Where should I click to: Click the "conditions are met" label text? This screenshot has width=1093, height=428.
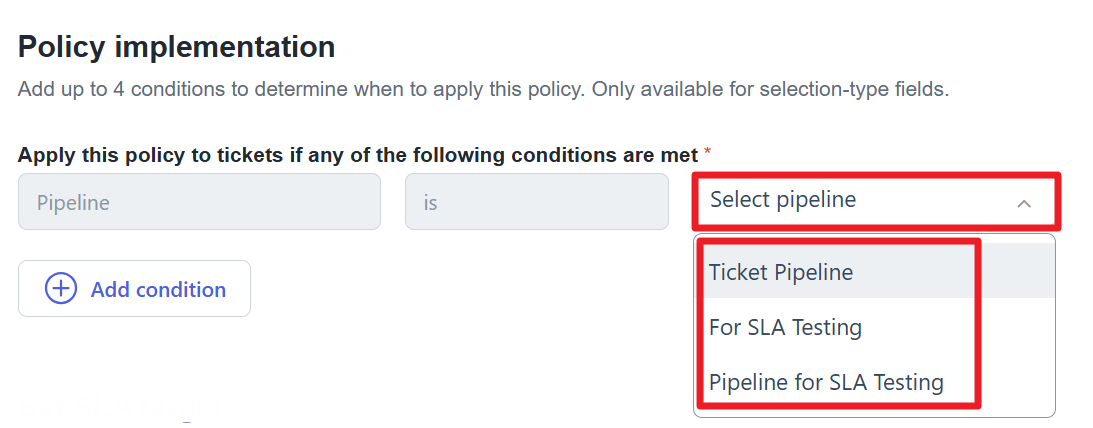click(605, 155)
